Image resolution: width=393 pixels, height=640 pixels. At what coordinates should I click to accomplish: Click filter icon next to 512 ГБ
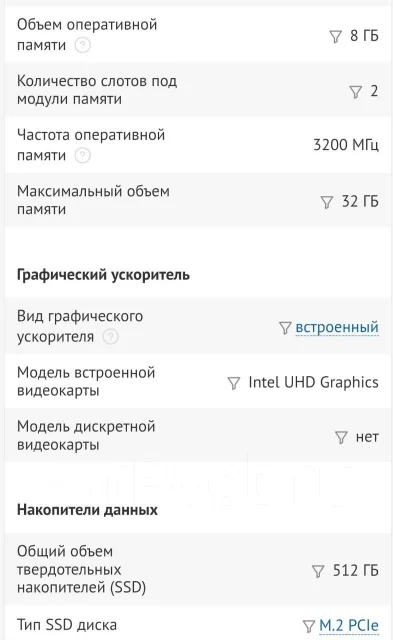(x=318, y=571)
